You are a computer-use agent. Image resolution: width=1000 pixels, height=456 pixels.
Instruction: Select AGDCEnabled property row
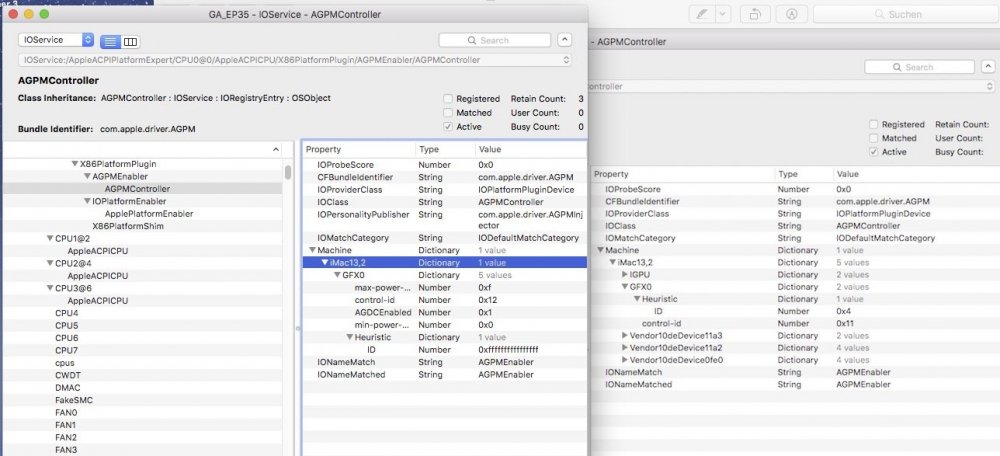(x=444, y=313)
